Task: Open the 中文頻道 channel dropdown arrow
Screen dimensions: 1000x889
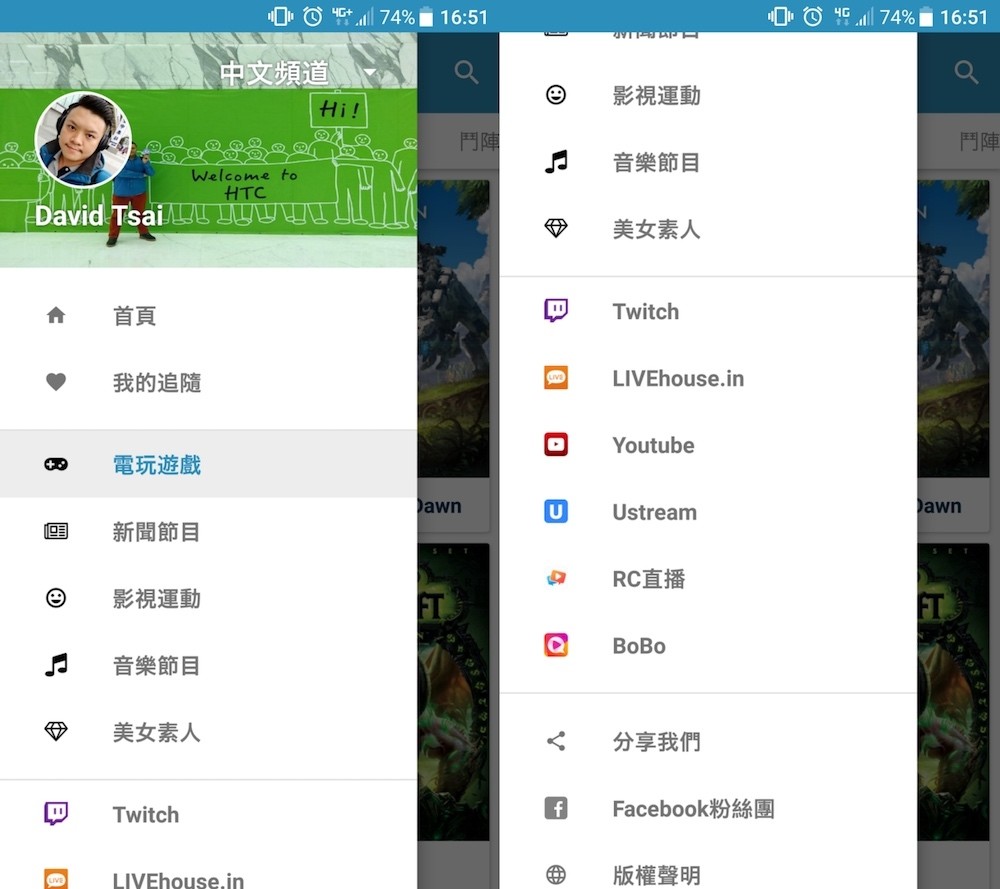Action: [x=370, y=72]
